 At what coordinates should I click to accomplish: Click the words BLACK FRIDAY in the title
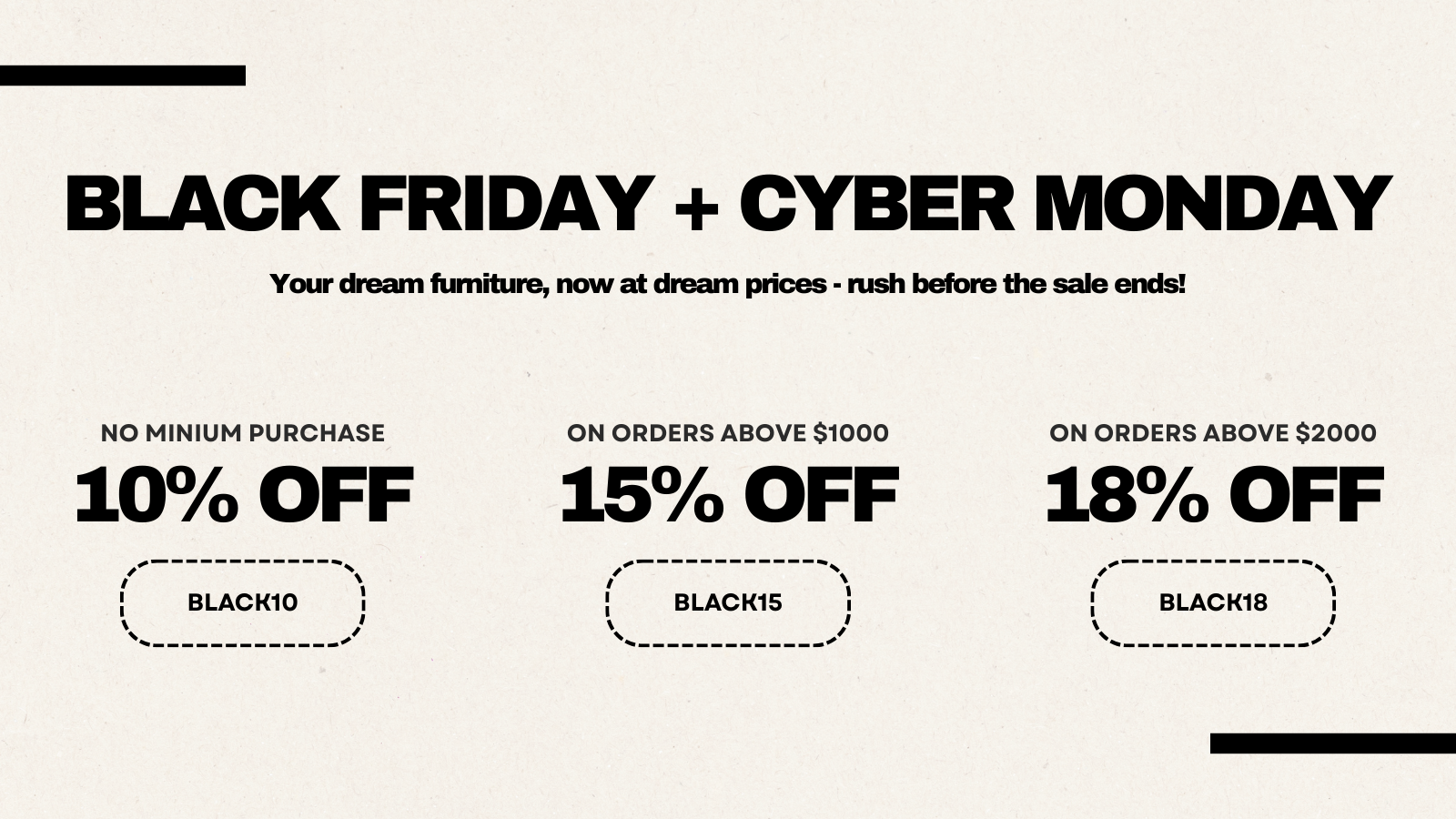point(355,204)
